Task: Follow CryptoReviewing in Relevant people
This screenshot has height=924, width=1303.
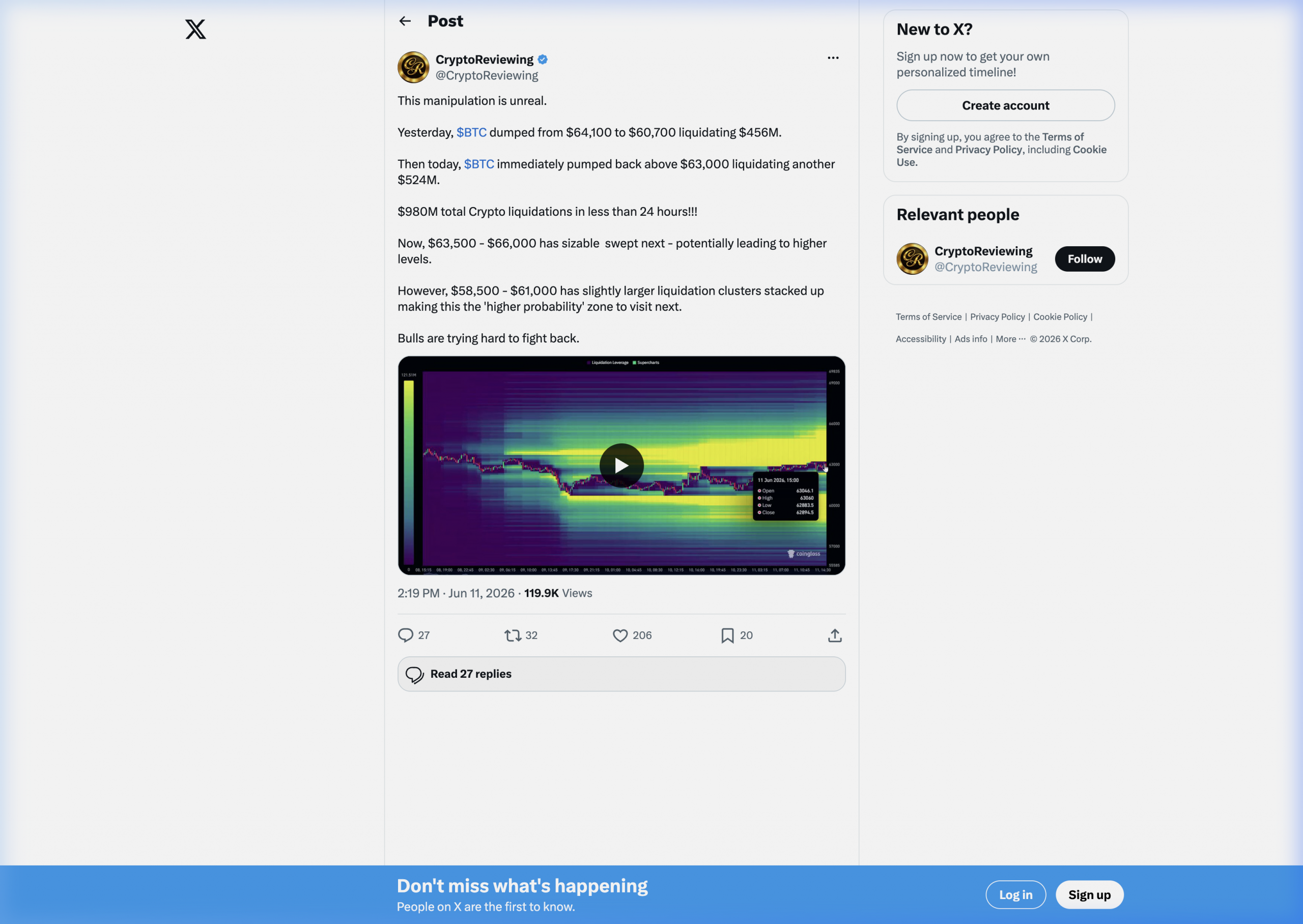Action: pyautogui.click(x=1084, y=259)
